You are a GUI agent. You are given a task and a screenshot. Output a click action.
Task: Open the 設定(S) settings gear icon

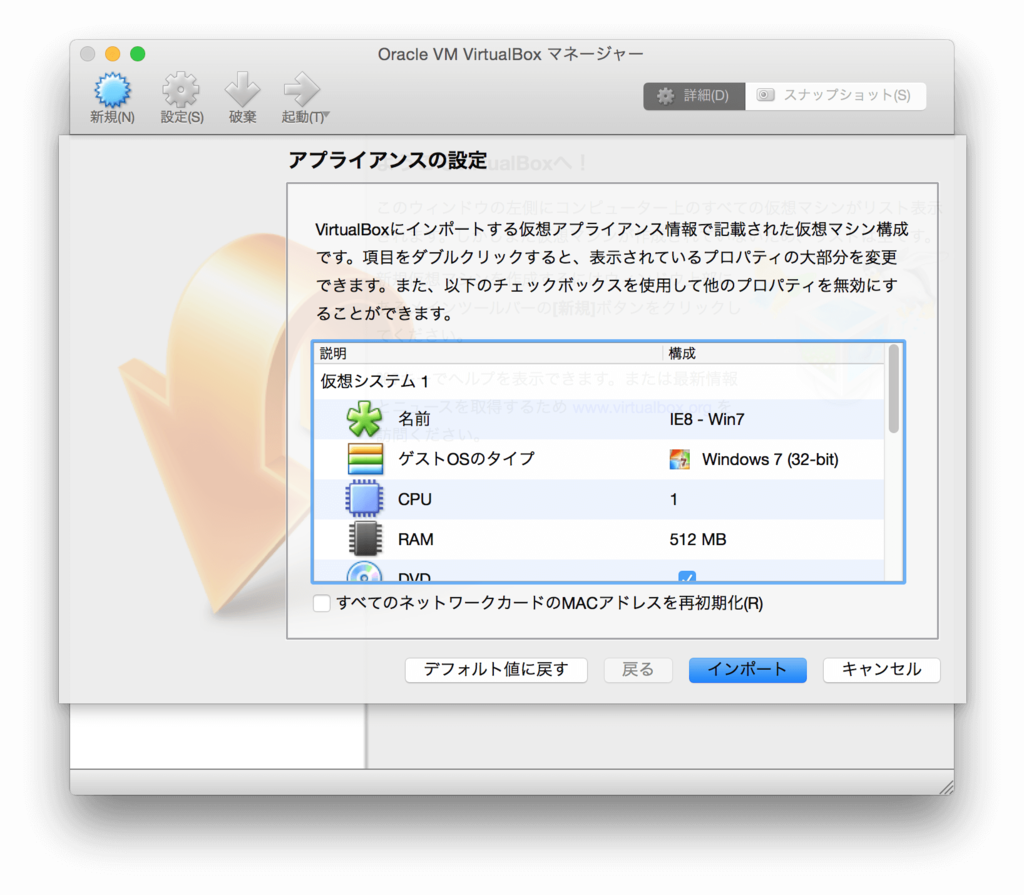pyautogui.click(x=181, y=90)
